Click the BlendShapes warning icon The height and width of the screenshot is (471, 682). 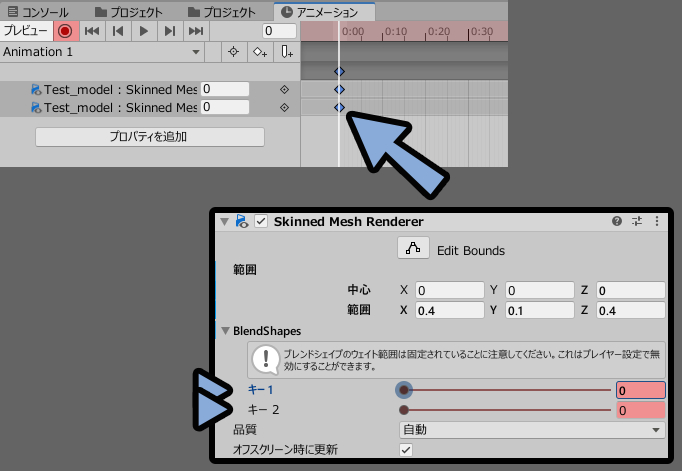[266, 360]
